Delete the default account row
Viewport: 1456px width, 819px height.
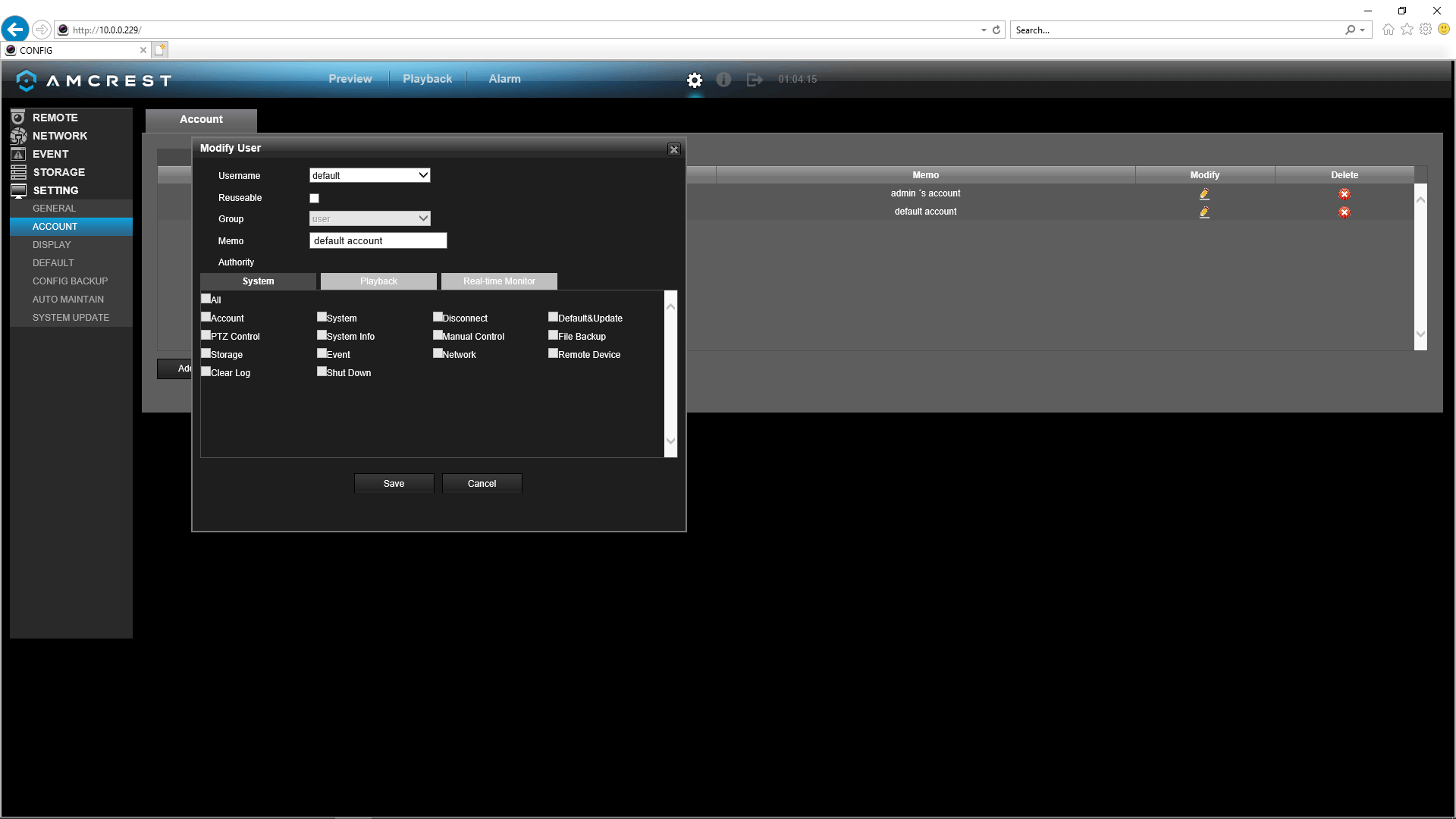1345,212
